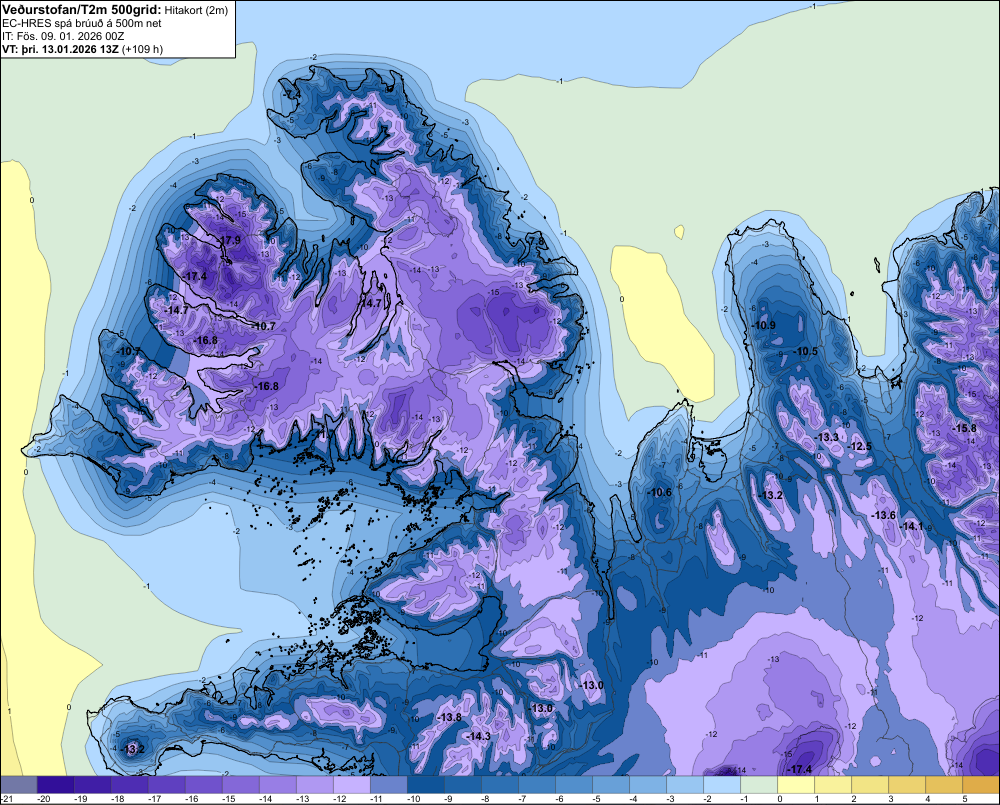Click the IT initialization time line
This screenshot has height=805, width=1000.
pyautogui.click(x=63, y=36)
